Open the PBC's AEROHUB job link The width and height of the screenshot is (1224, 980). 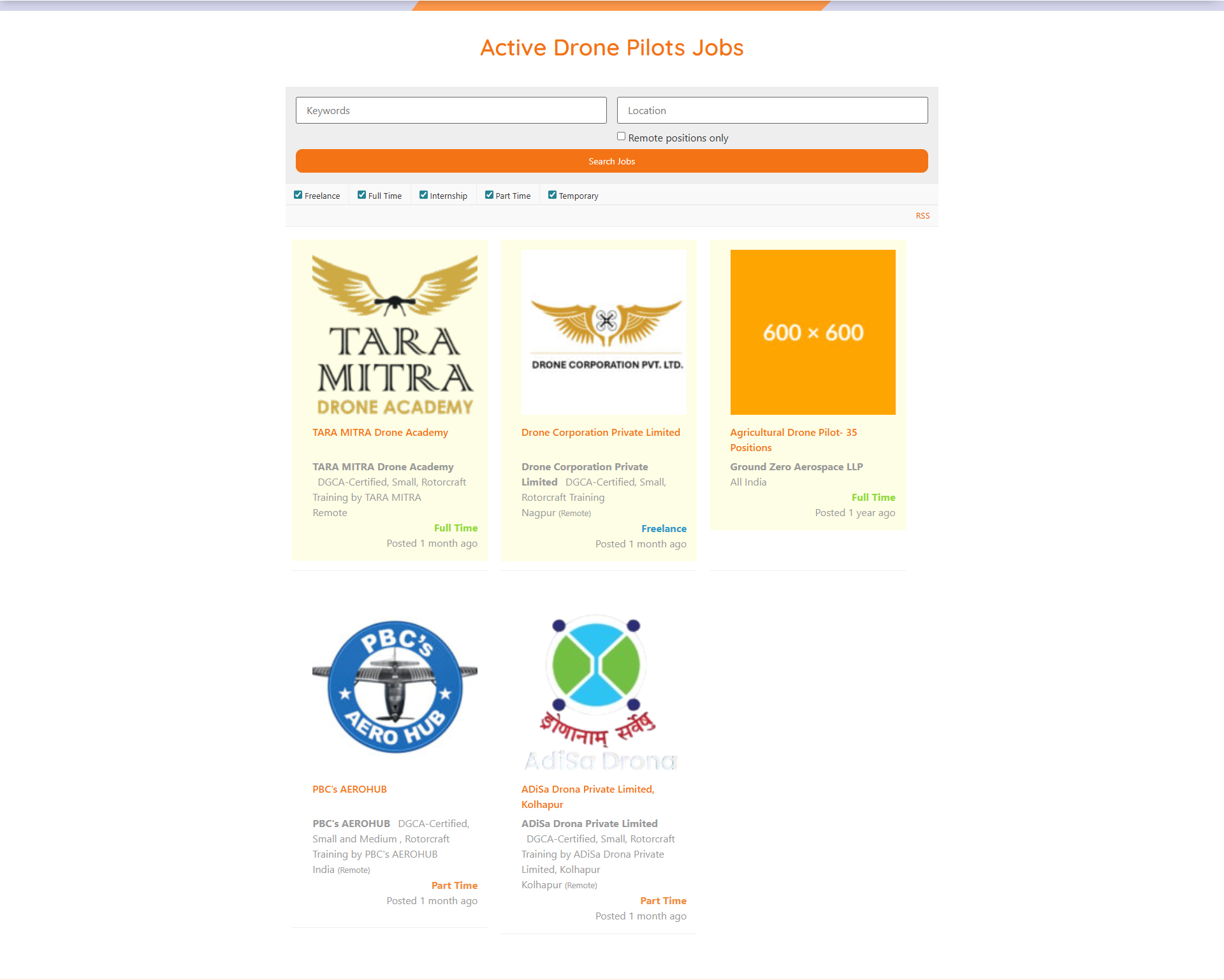[x=349, y=789]
